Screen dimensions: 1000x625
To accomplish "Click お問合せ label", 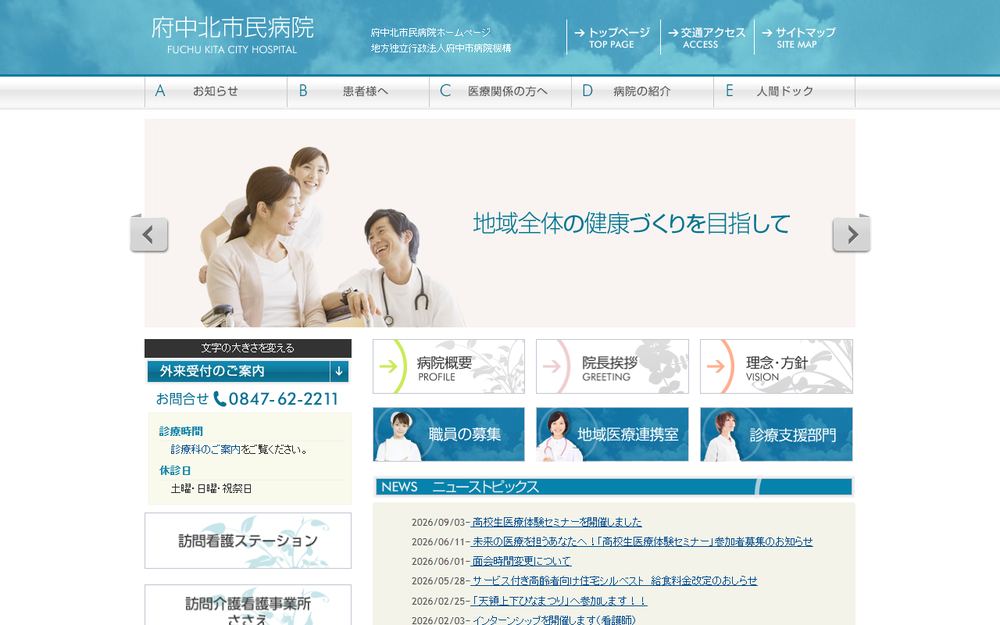I will click(182, 399).
